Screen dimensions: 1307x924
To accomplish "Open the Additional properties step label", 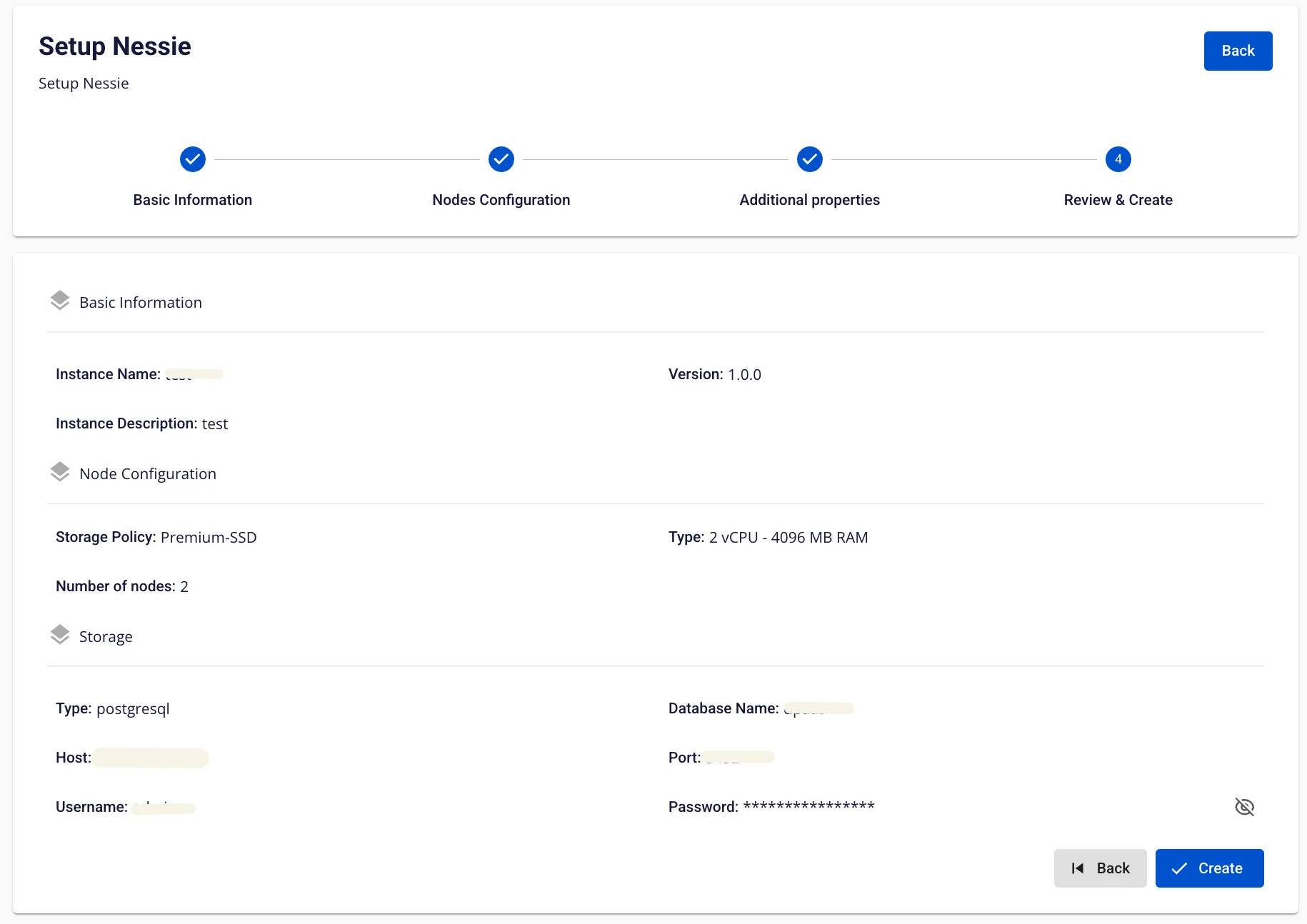I will [810, 200].
